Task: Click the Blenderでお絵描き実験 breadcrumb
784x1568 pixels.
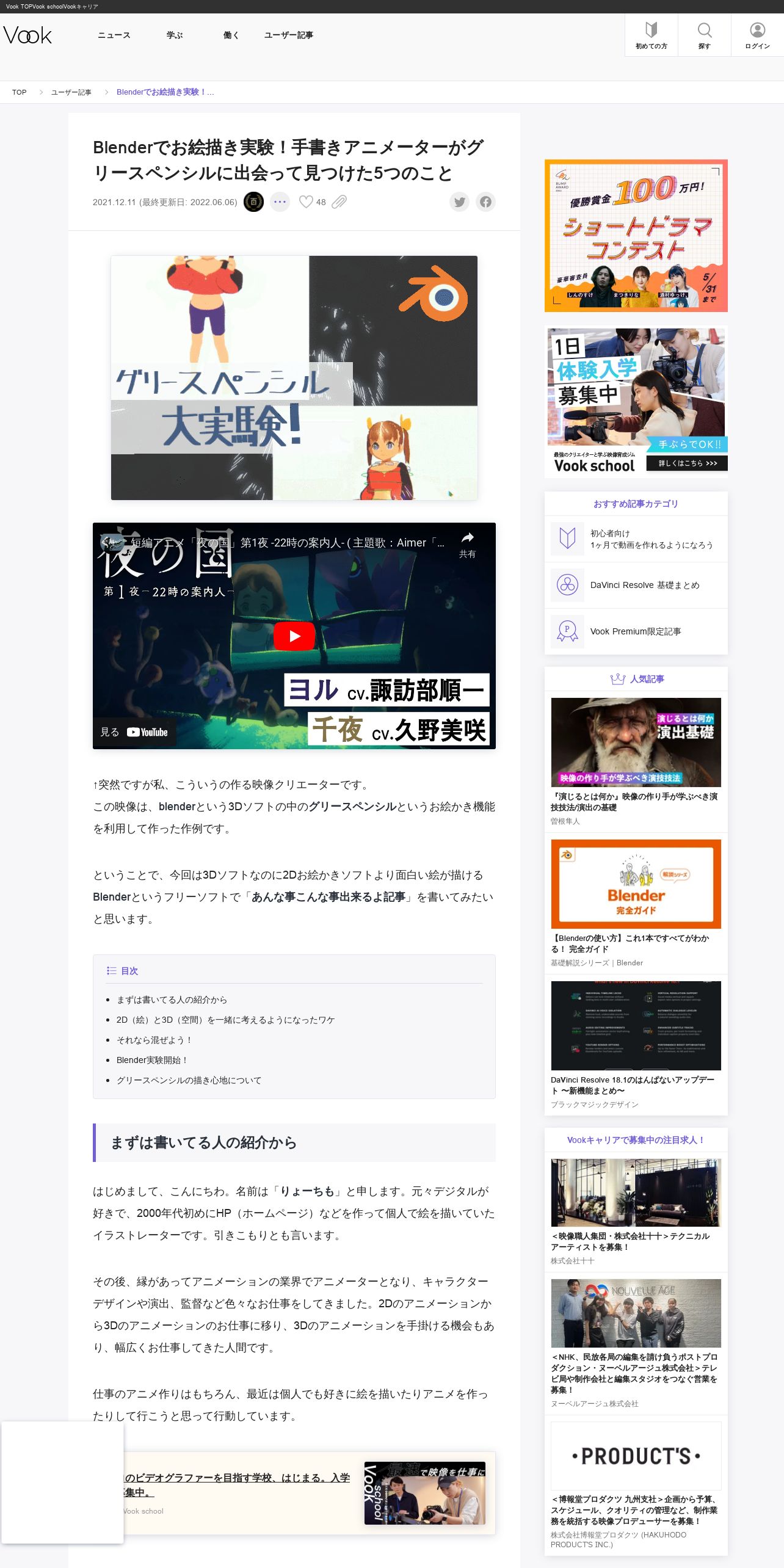Action: (x=165, y=92)
